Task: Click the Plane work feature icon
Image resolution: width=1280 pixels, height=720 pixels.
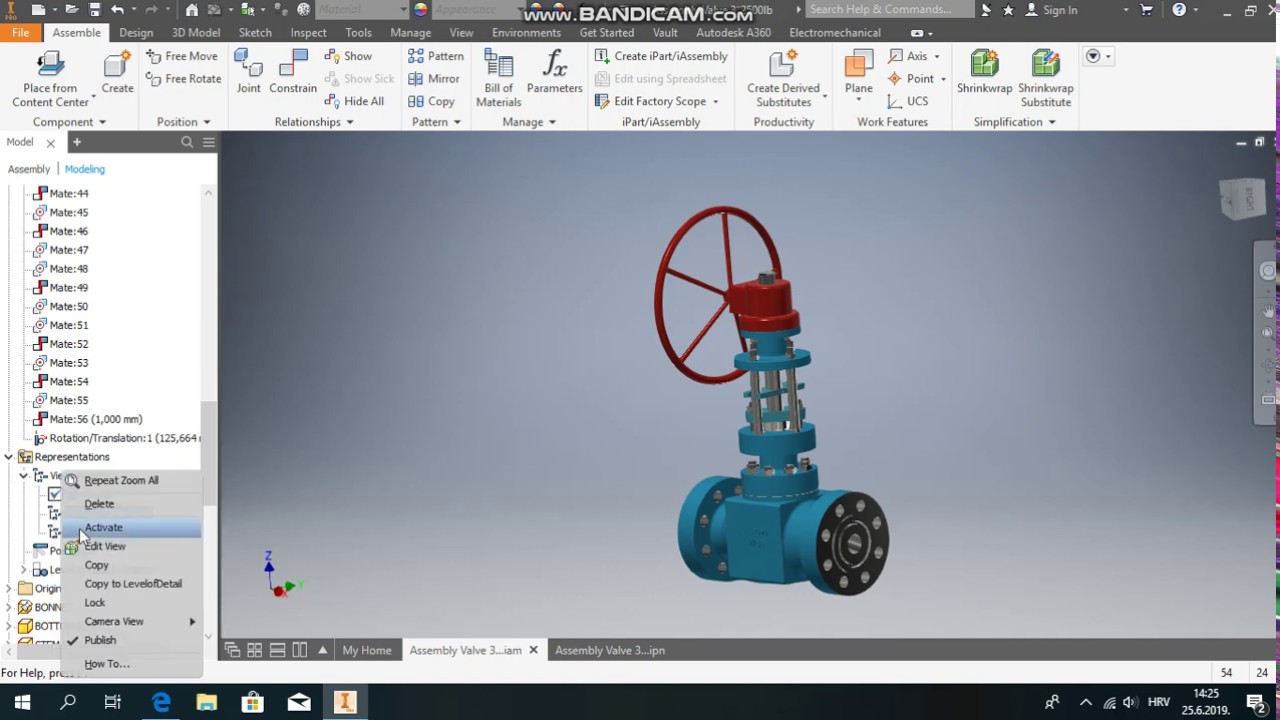Action: tap(858, 64)
